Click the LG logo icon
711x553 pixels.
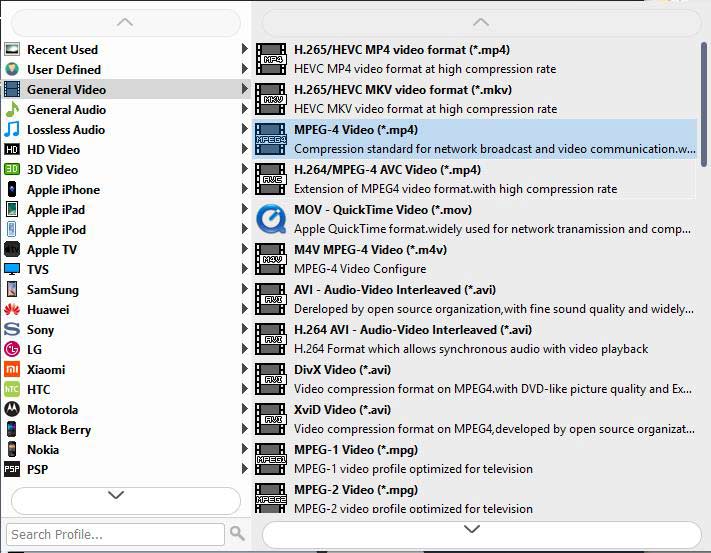tap(12, 349)
